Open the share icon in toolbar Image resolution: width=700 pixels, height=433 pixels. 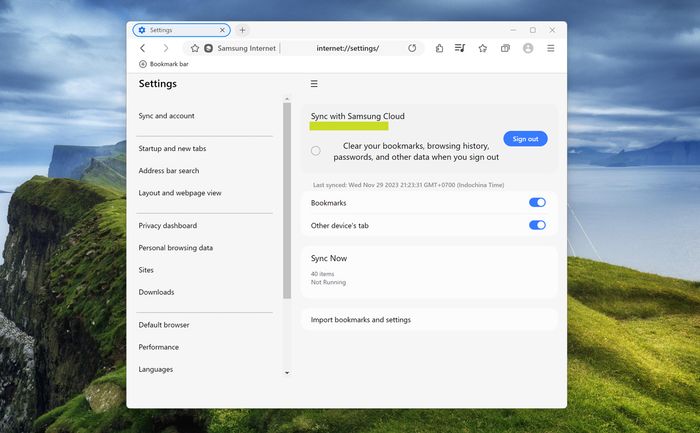(439, 48)
